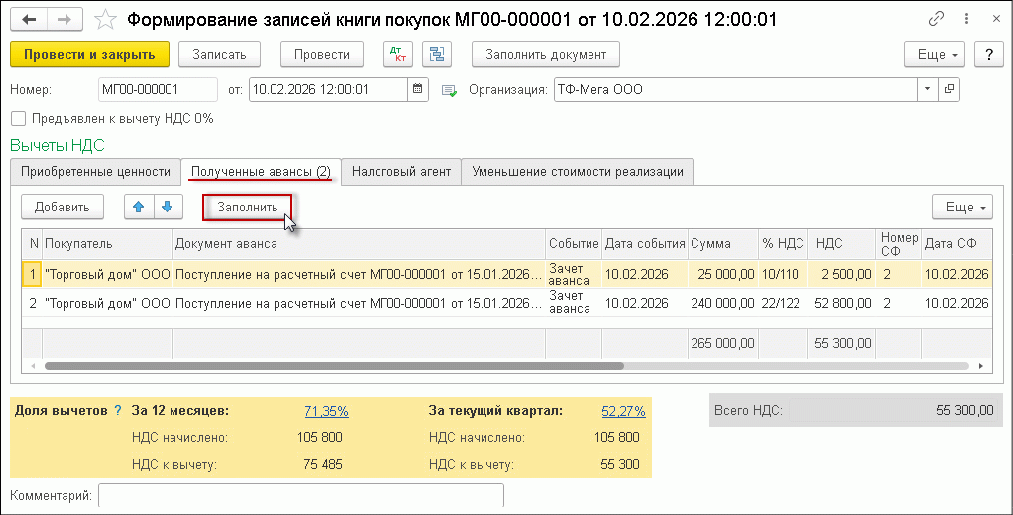Open document structure icon in toolbar
This screenshot has width=1013, height=515.
coord(436,54)
